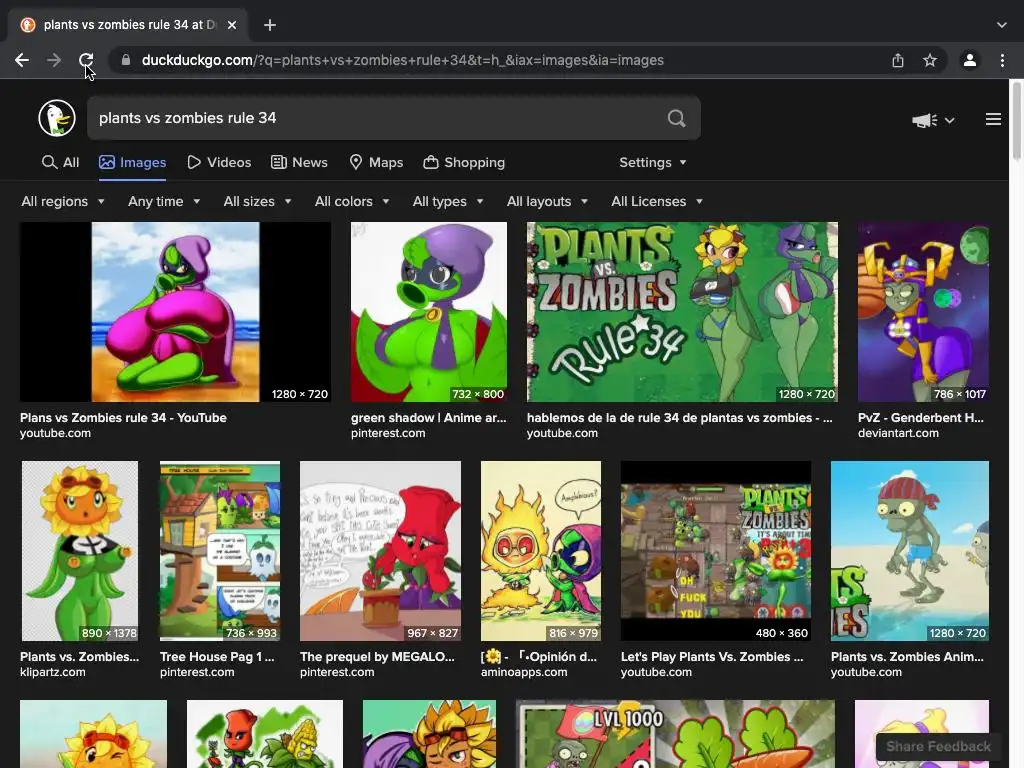
Task: Click the magnifier search button in search box
Action: click(x=677, y=118)
